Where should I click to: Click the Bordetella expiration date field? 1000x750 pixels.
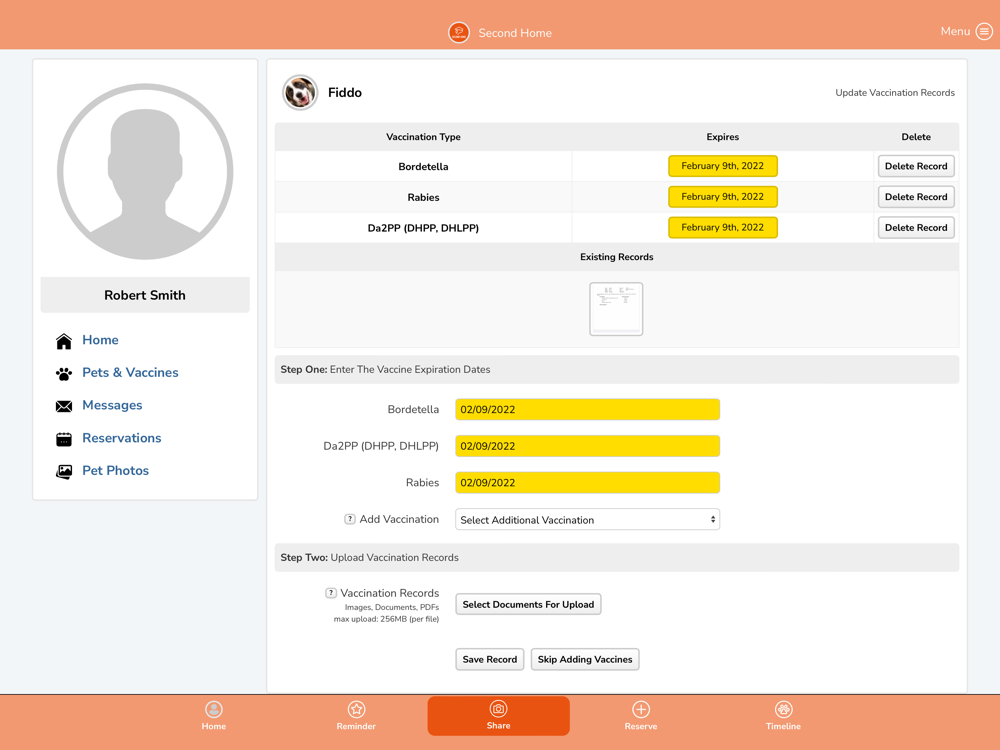coord(587,409)
